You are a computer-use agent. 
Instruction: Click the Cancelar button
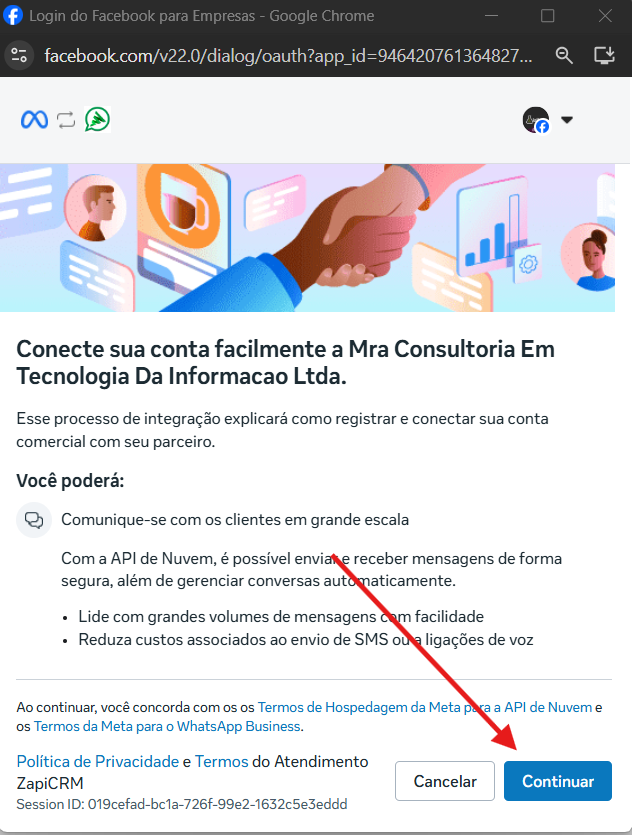point(445,781)
